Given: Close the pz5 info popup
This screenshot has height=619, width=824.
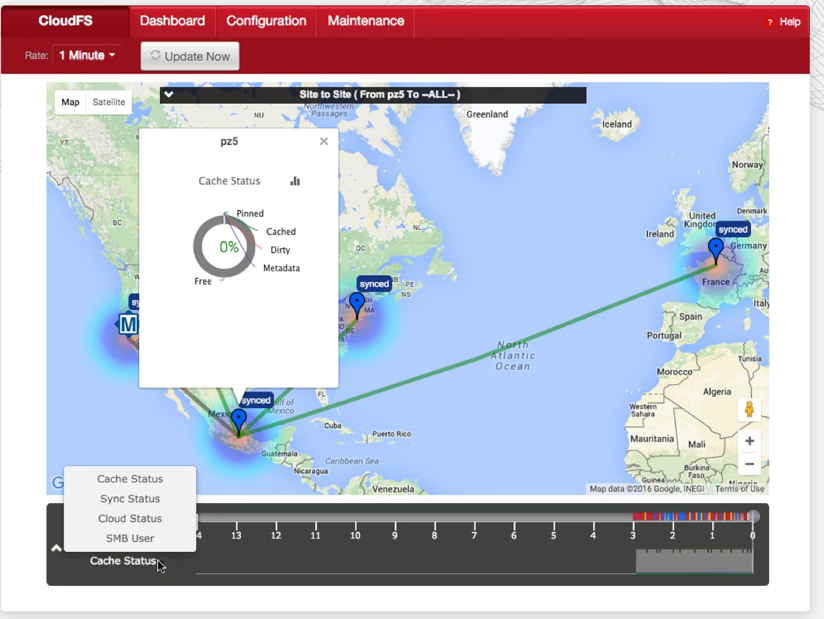Looking at the screenshot, I should pyautogui.click(x=324, y=141).
